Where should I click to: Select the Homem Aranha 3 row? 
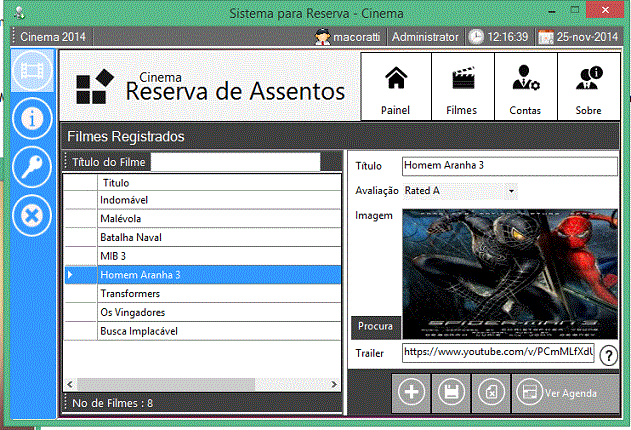tap(202, 275)
